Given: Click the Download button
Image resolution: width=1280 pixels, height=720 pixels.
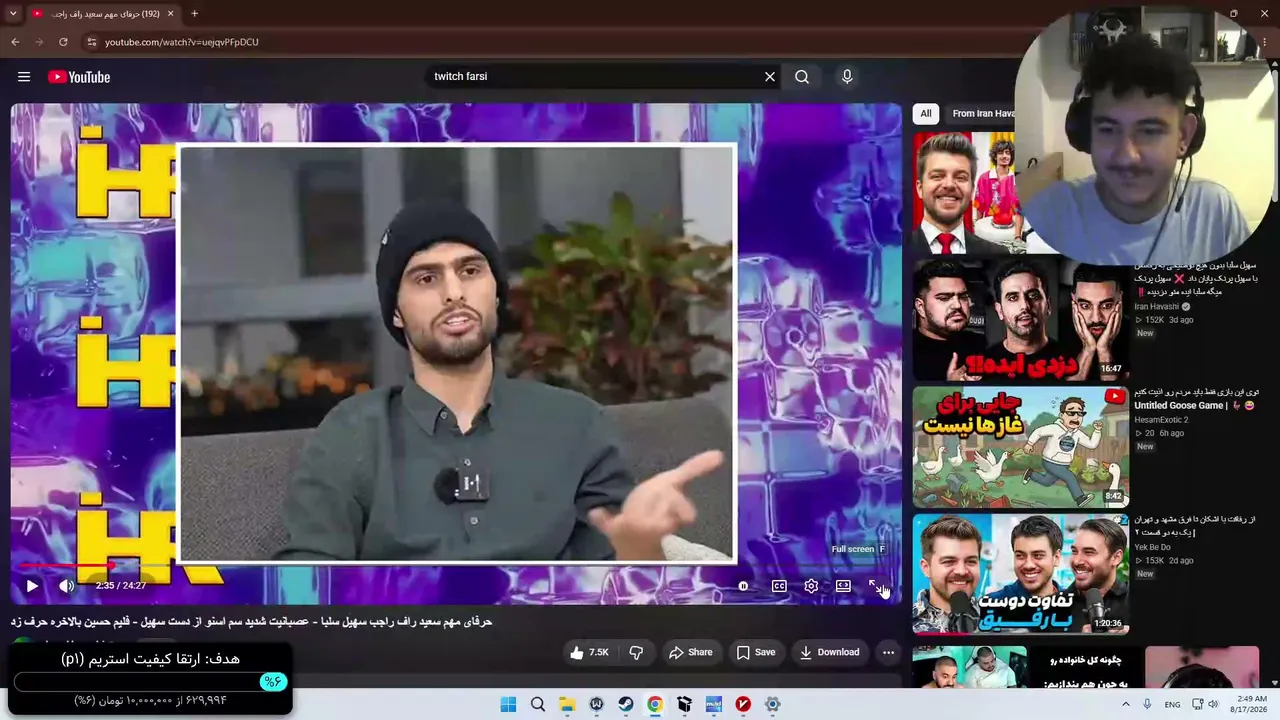Looking at the screenshot, I should (x=829, y=653).
